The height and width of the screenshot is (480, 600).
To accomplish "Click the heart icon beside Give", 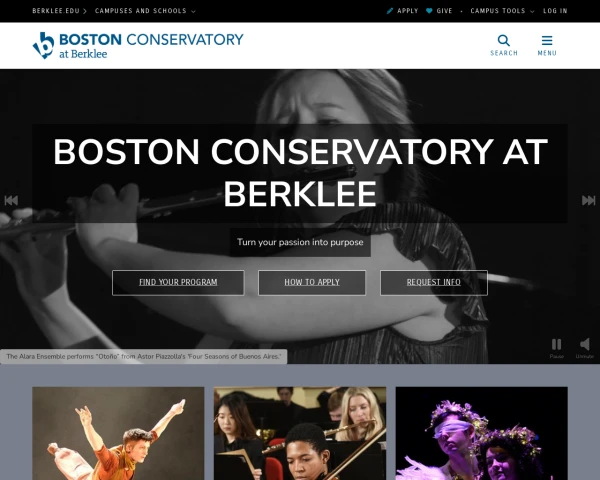I will click(x=429, y=11).
